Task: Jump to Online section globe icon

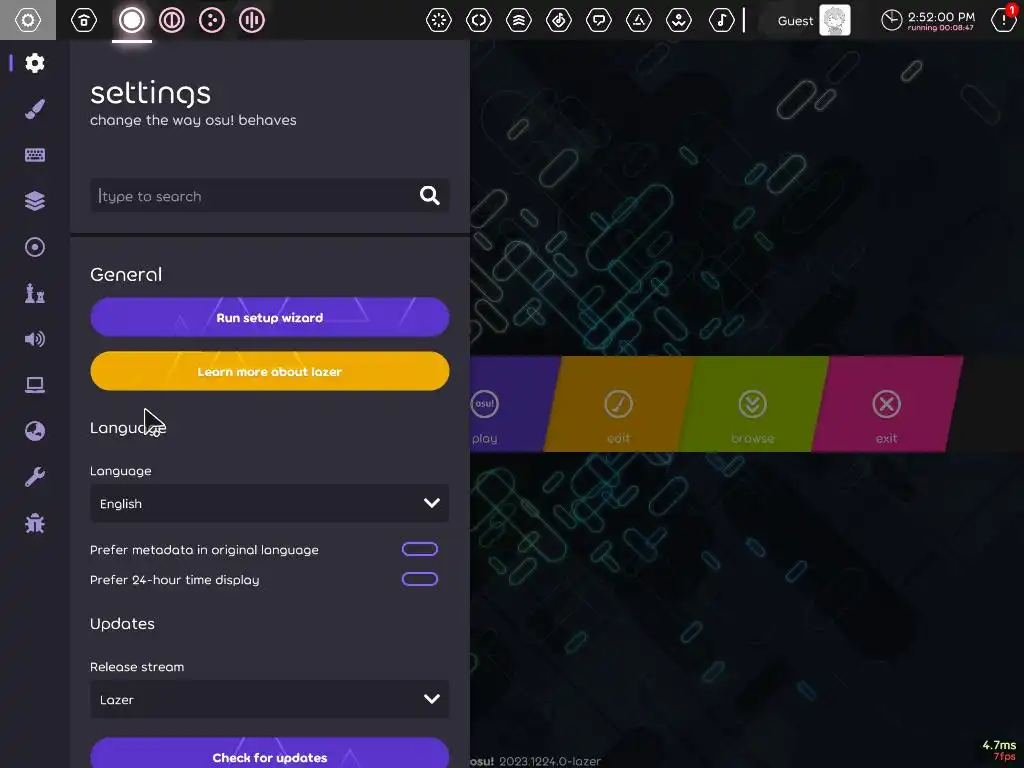Action: click(x=35, y=431)
